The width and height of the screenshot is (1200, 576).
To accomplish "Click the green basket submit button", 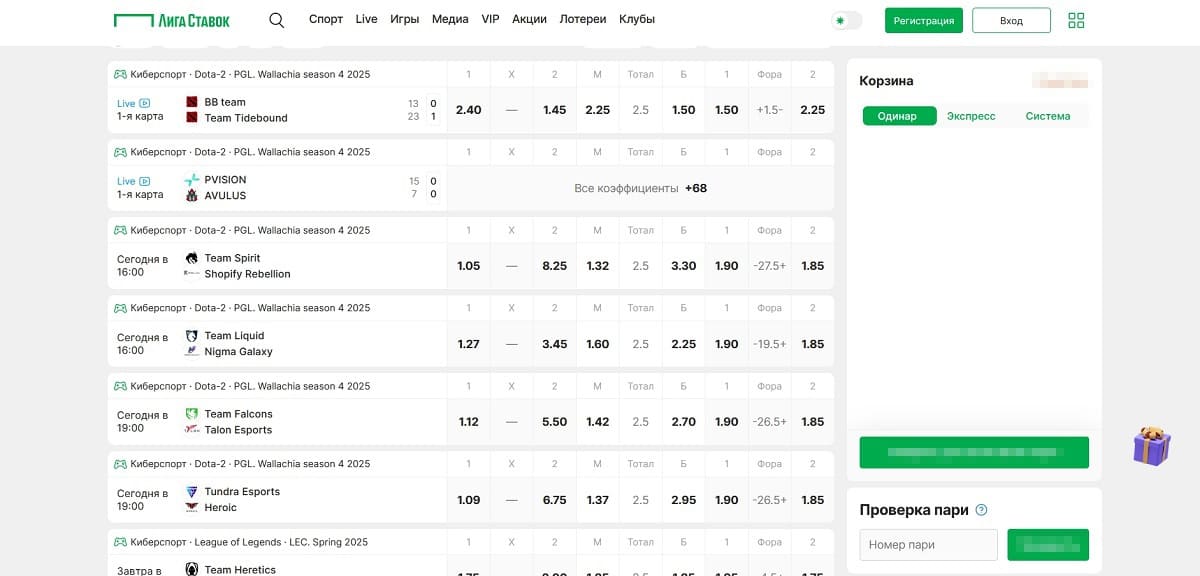I will [x=974, y=452].
